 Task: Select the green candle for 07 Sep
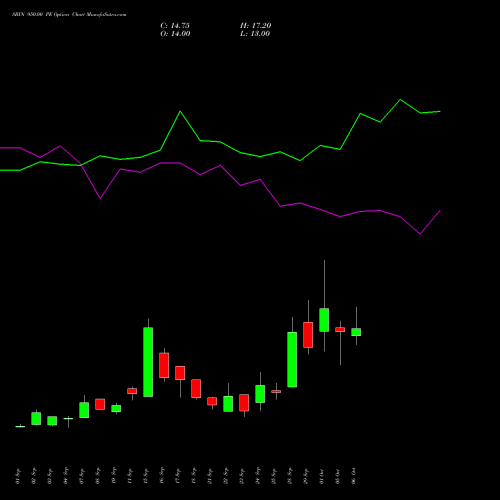(84, 410)
